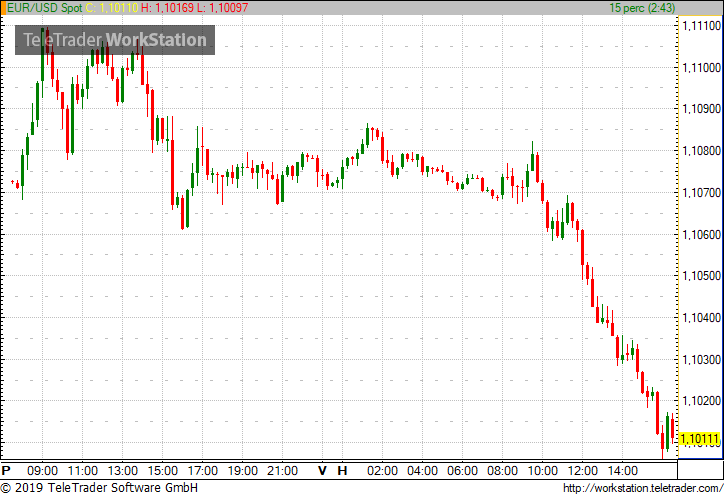Screen dimensions: 724x497
Task: Click the 2019 TeleTrader Software GmbH copyright
Action: (x=99, y=488)
